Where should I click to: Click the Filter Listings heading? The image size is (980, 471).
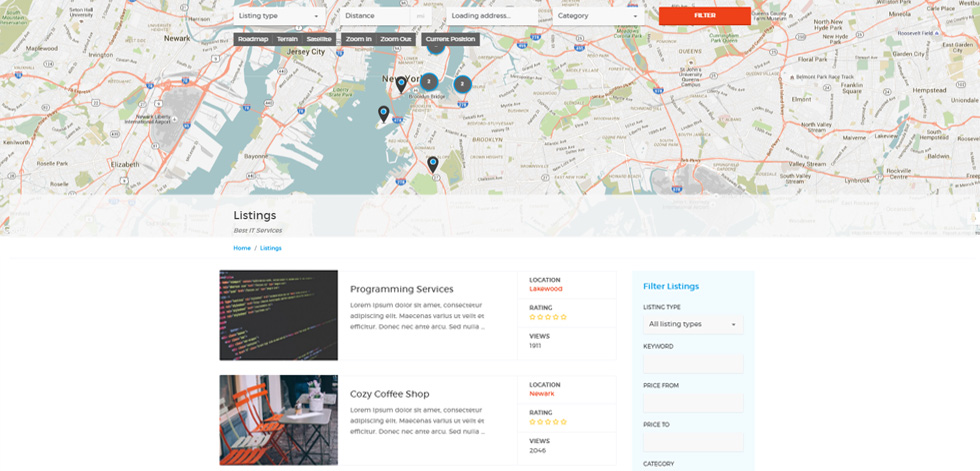coord(671,286)
